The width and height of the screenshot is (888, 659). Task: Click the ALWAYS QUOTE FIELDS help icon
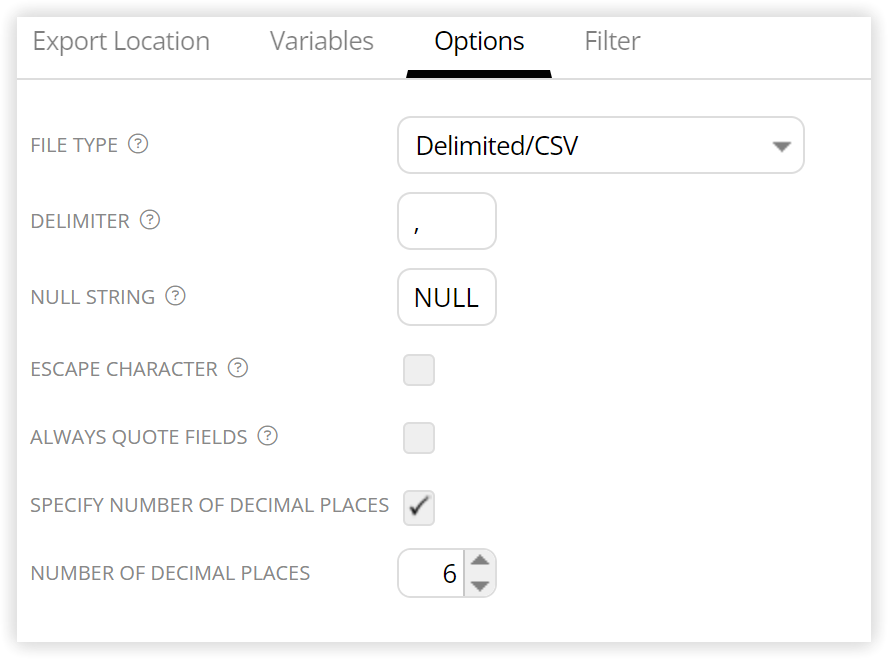coord(267,436)
